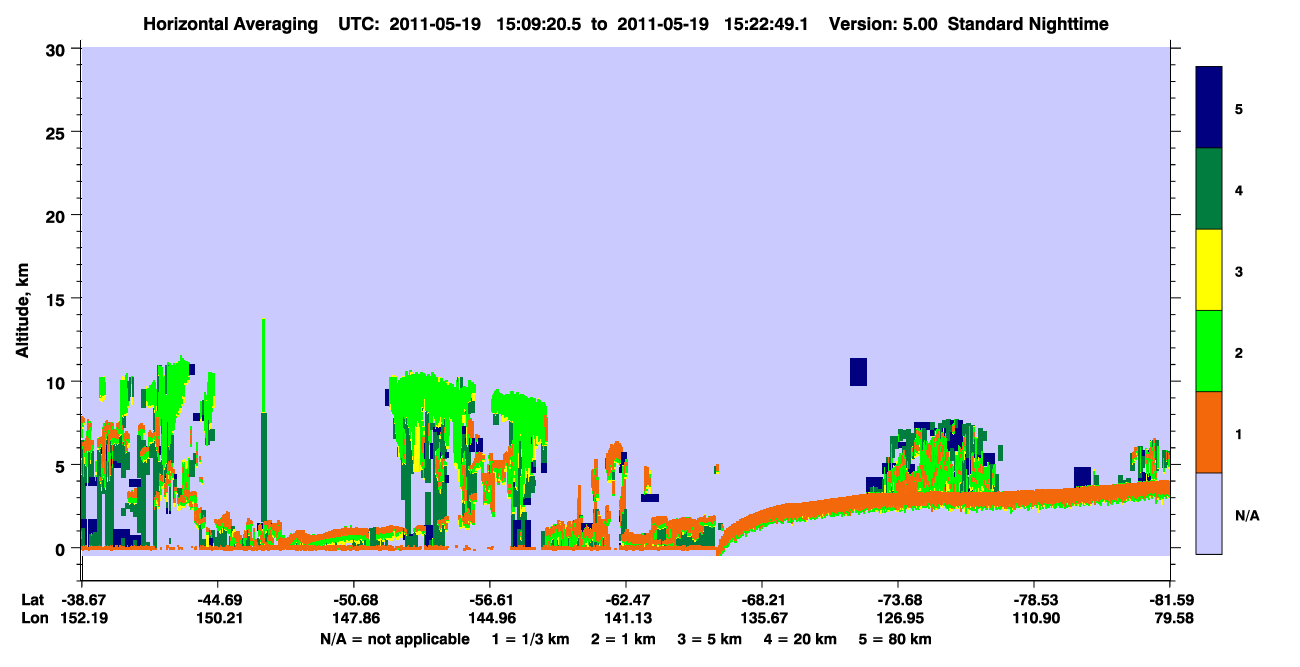
Task: Click the latitude value -68.21
Action: [x=762, y=600]
